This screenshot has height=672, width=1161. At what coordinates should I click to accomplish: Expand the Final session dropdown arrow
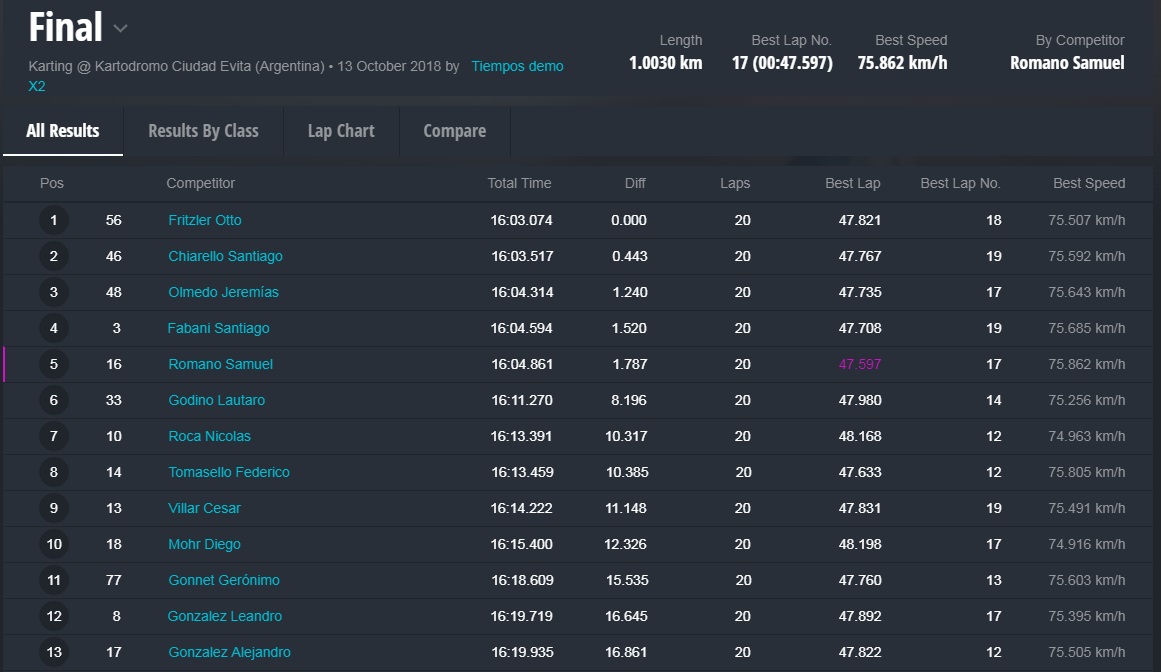(x=121, y=29)
